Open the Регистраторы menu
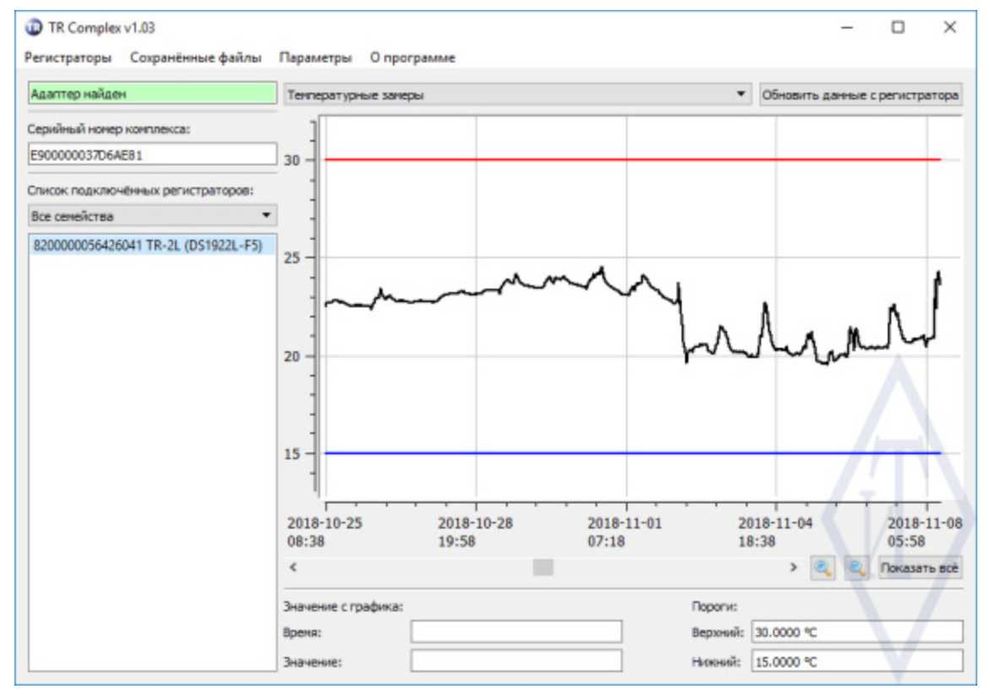This screenshot has height=699, width=990. point(68,57)
